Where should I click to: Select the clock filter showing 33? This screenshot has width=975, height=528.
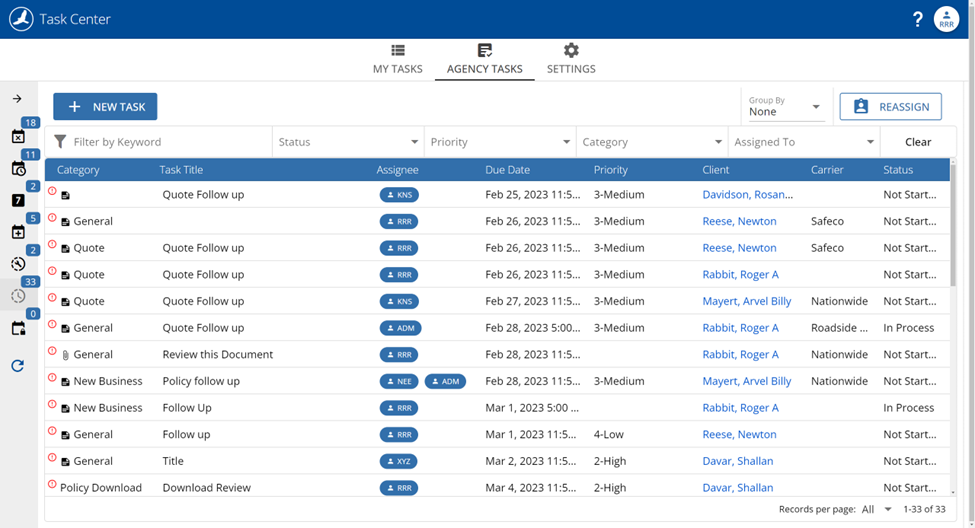tap(18, 296)
